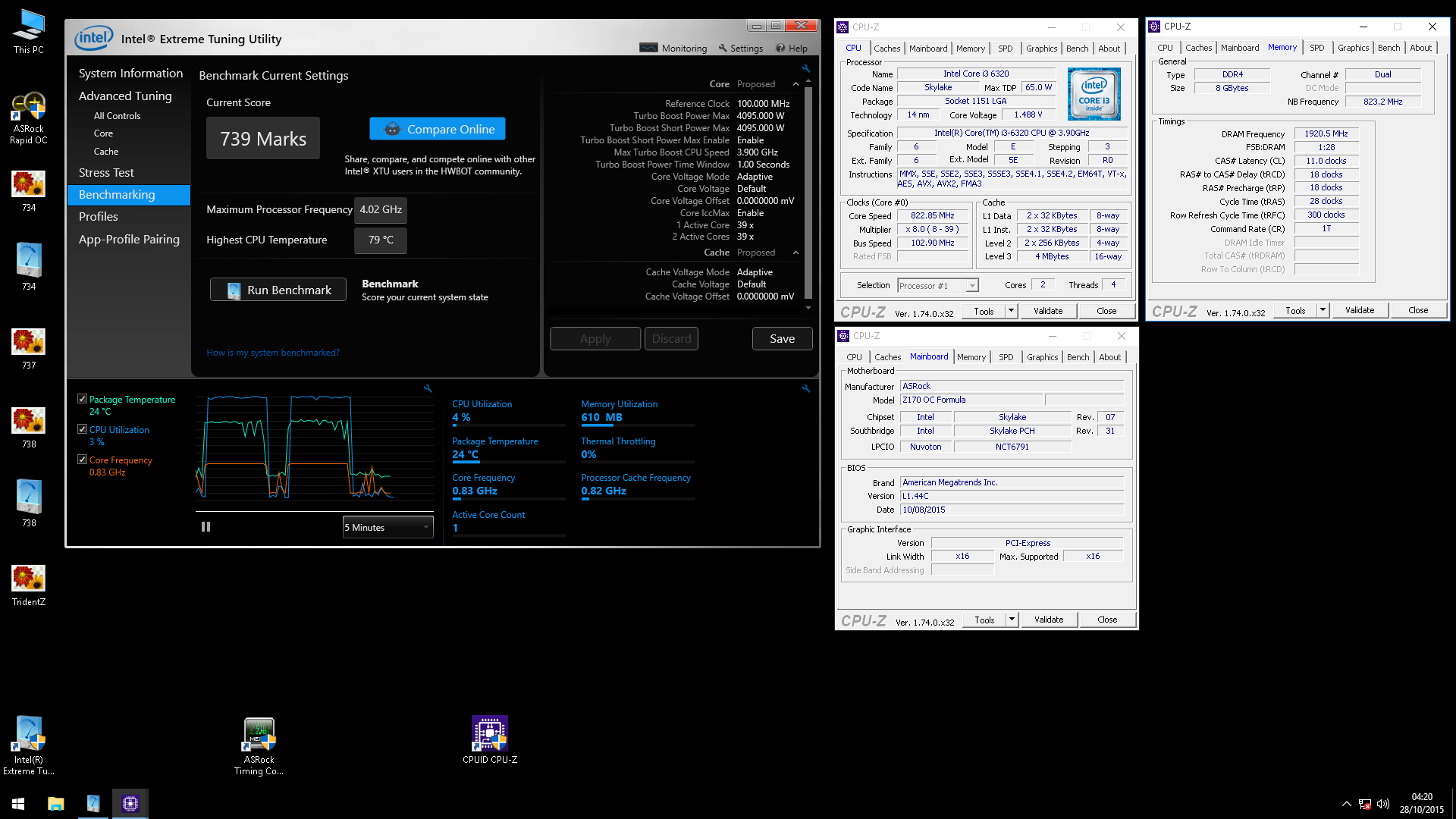Click wrench icon above Core settings list
Viewport: 1456px width, 819px height.
(x=806, y=68)
